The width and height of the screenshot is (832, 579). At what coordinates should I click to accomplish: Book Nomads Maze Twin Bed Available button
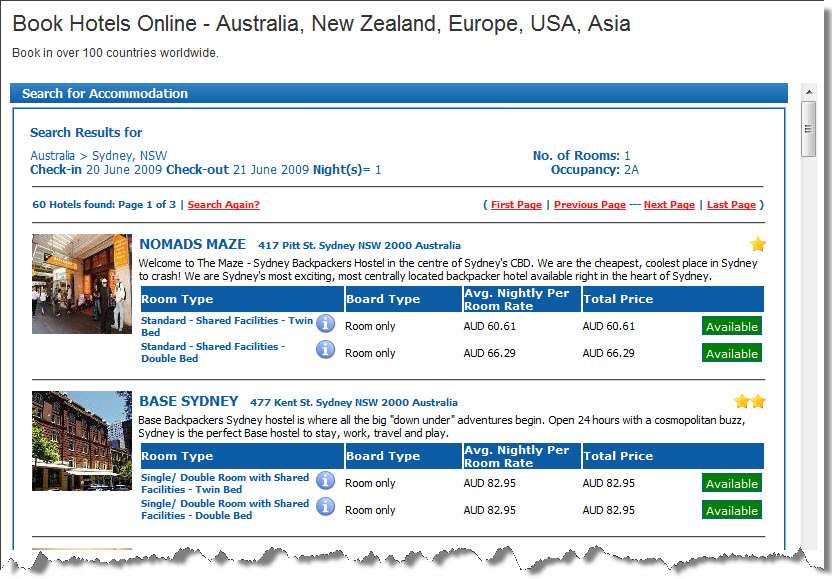(x=731, y=326)
